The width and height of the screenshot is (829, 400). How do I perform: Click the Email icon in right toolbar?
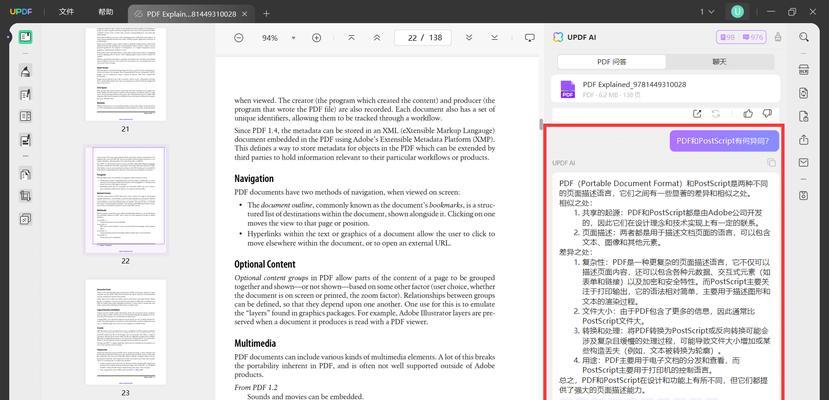click(804, 162)
